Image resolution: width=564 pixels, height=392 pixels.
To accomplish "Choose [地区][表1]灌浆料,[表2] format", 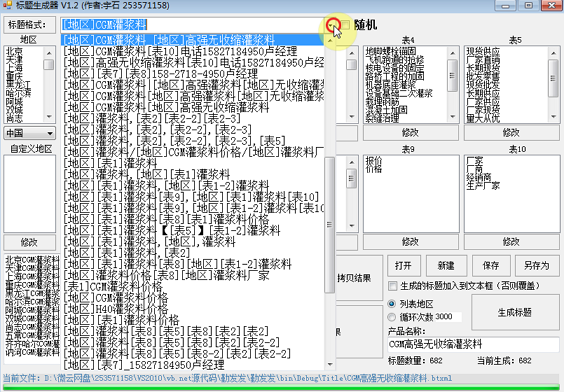I will click(x=193, y=253).
